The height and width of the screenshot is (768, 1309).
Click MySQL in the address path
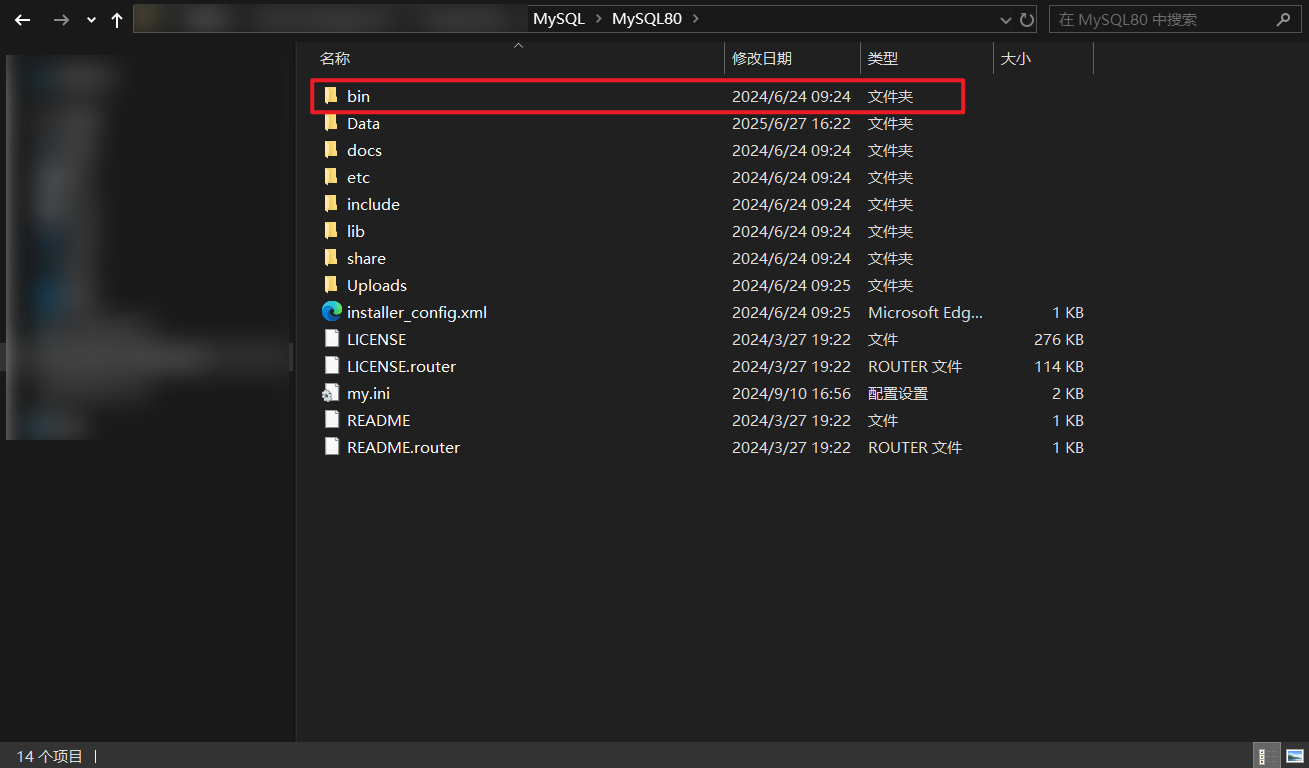coord(559,19)
